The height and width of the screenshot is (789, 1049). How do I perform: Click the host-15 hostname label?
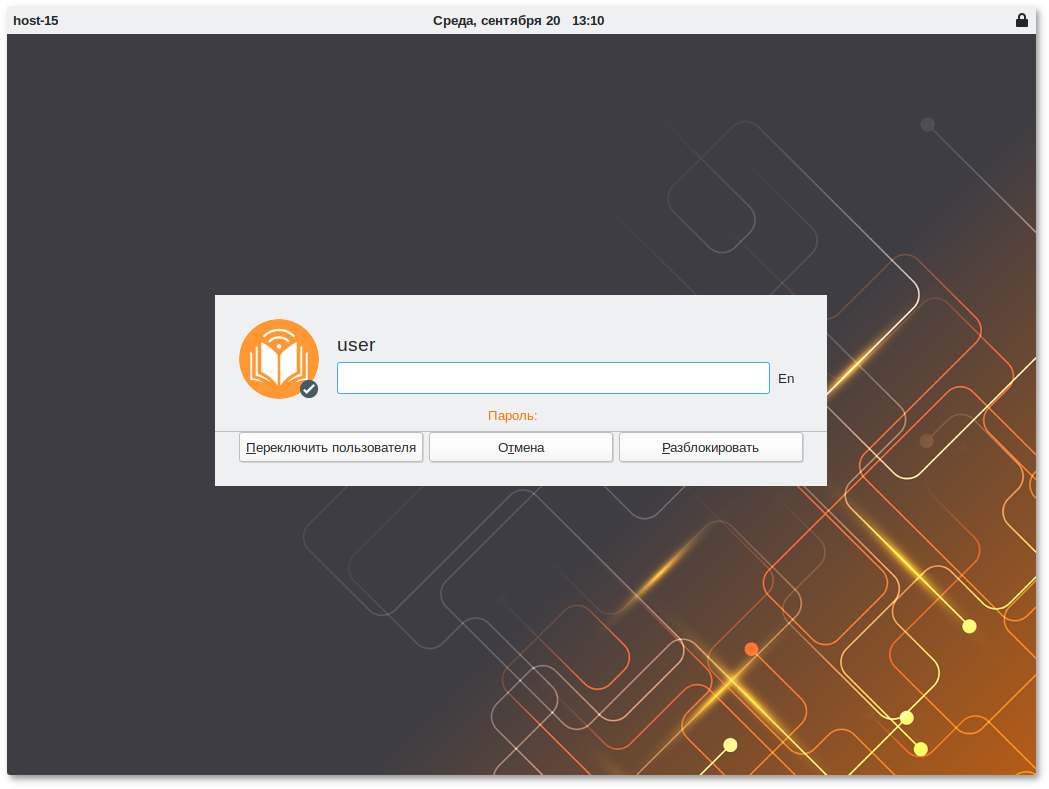point(36,20)
